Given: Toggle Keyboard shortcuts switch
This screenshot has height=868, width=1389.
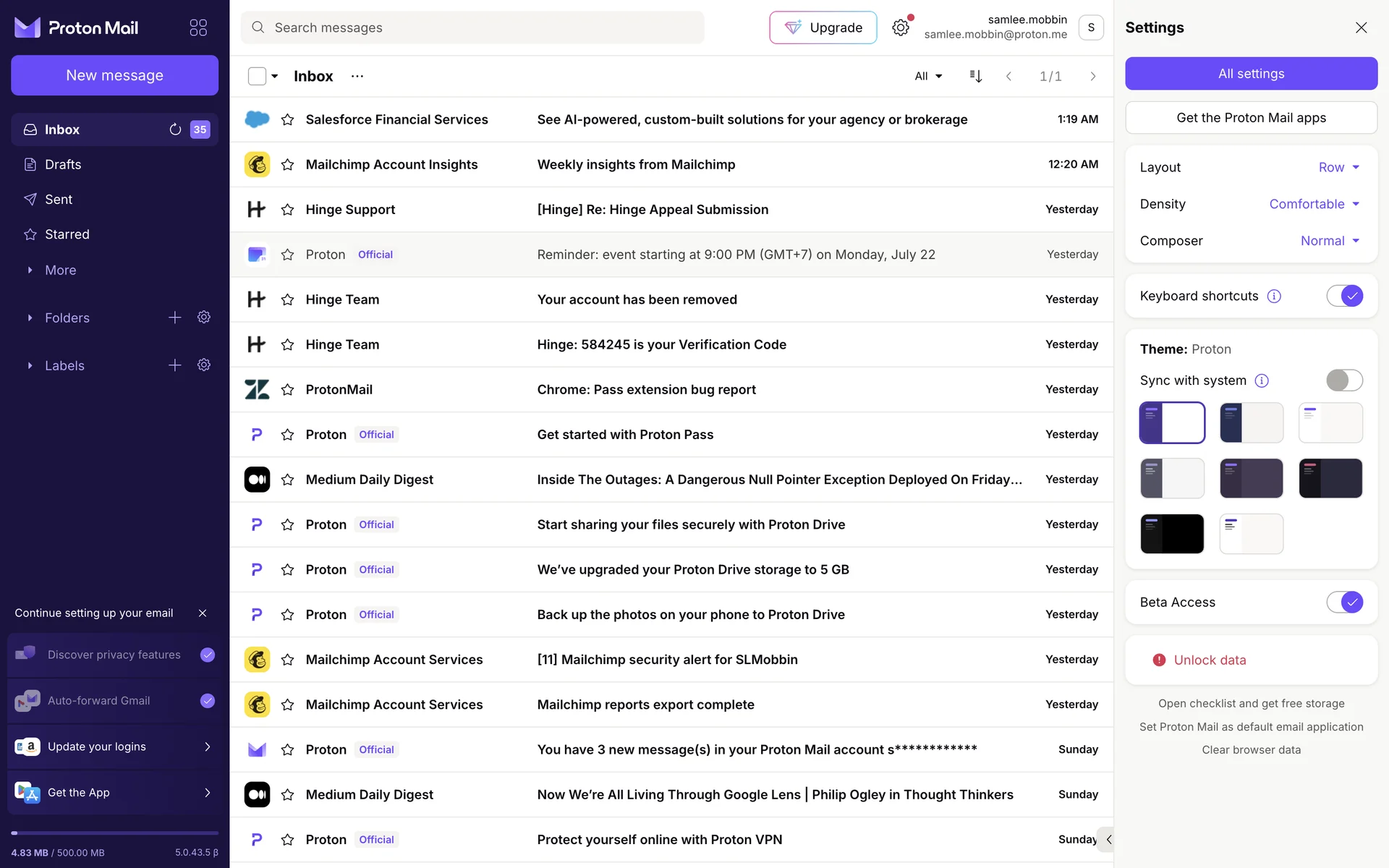Looking at the screenshot, I should pyautogui.click(x=1344, y=296).
